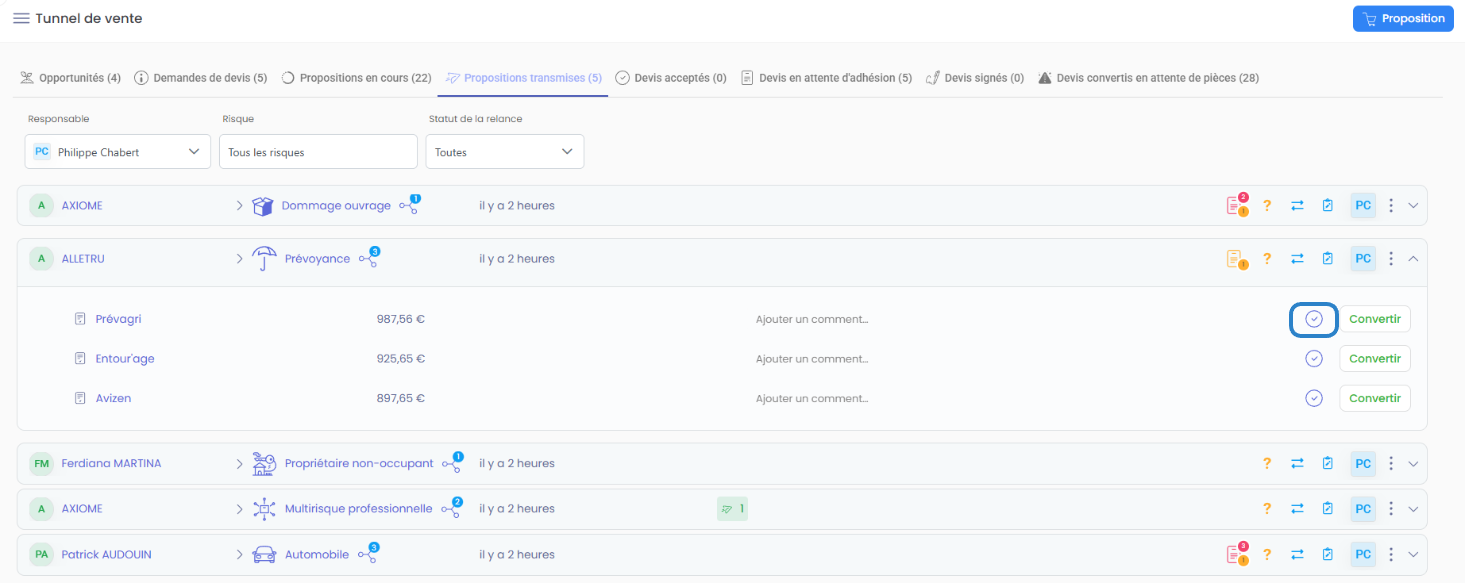
Task: Mark Prévagri quote as accepted
Action: pyautogui.click(x=1314, y=319)
